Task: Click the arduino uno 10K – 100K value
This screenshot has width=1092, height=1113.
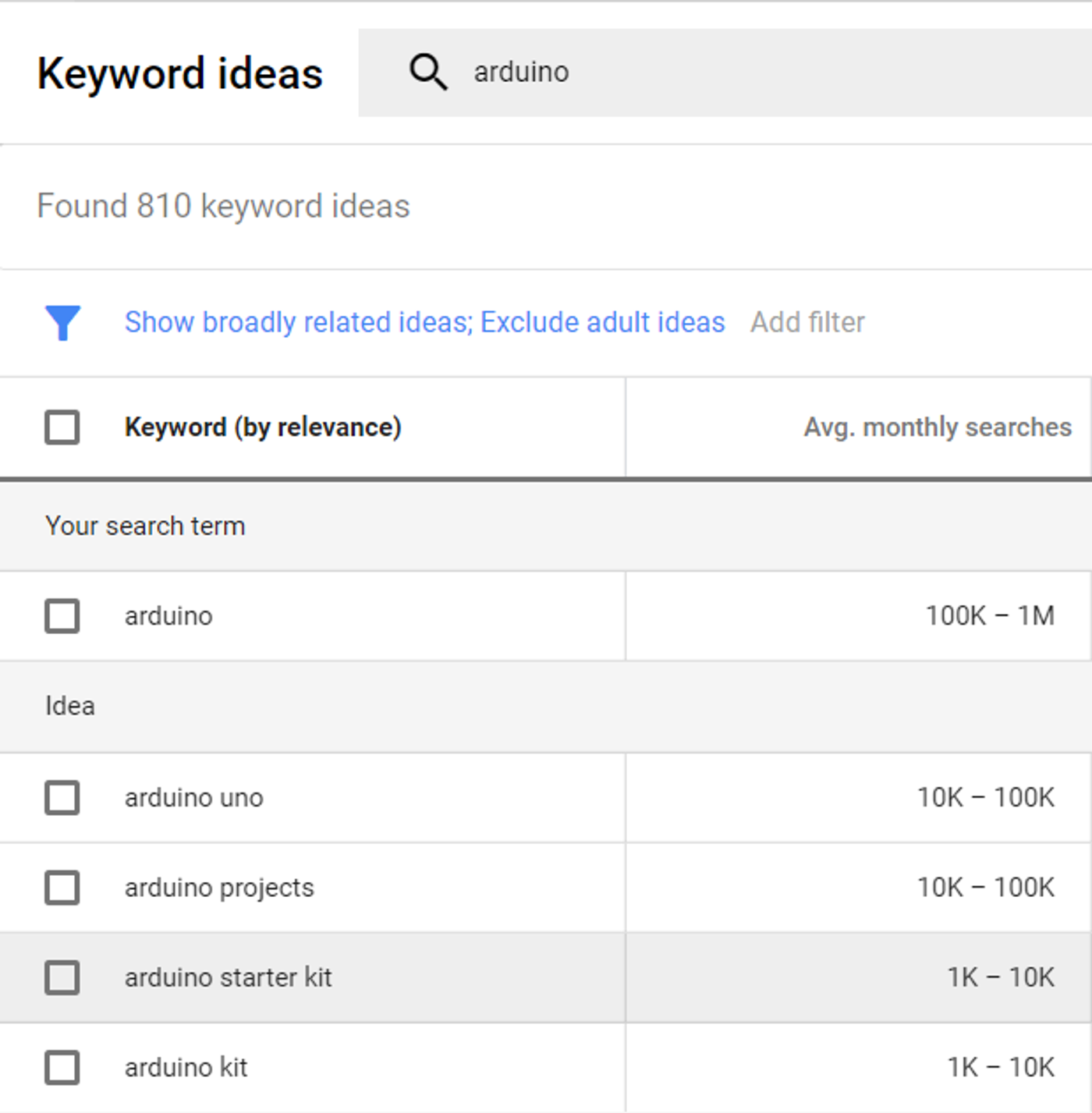Action: point(986,798)
